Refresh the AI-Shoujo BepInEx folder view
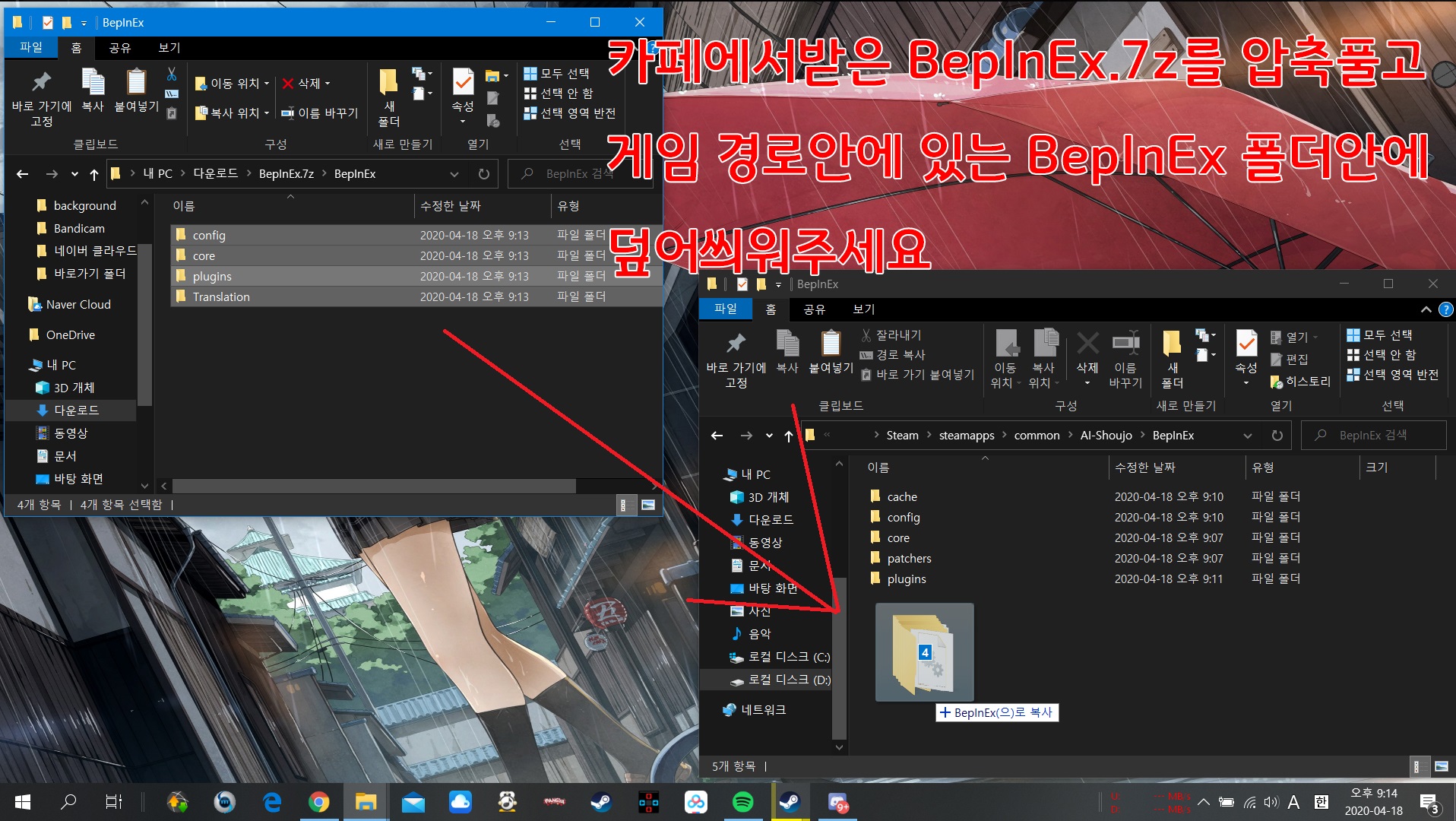 pyautogui.click(x=1277, y=436)
